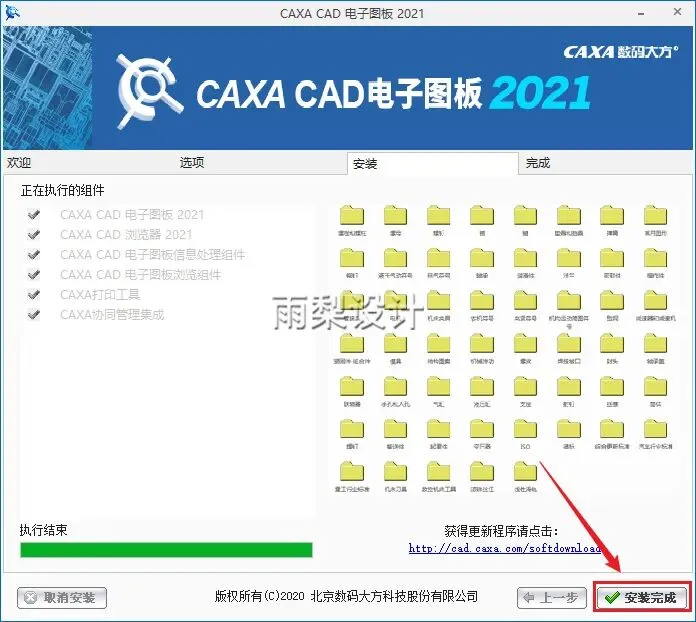Click the 获得更新程序请点击 label
This screenshot has width=696, height=622.
501,531
